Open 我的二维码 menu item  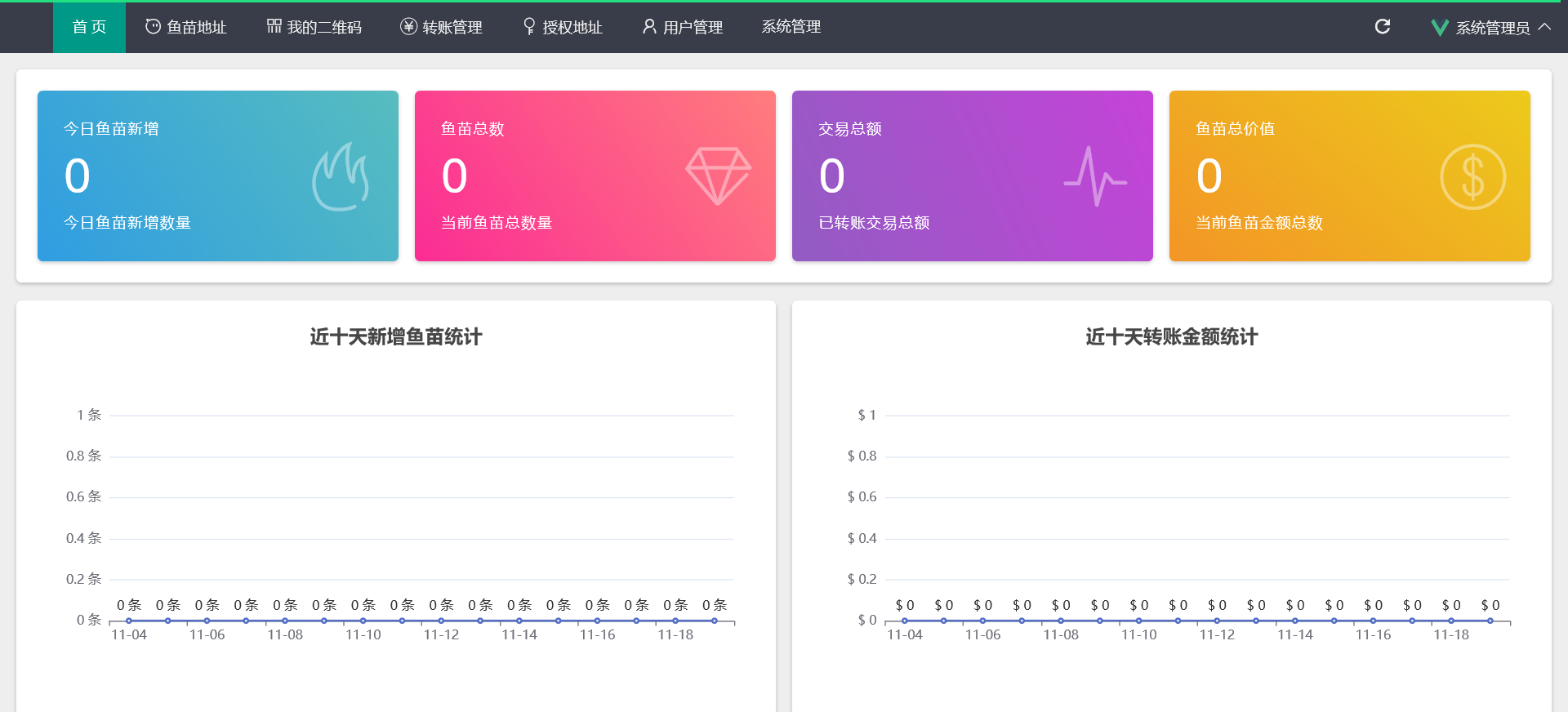(x=314, y=27)
